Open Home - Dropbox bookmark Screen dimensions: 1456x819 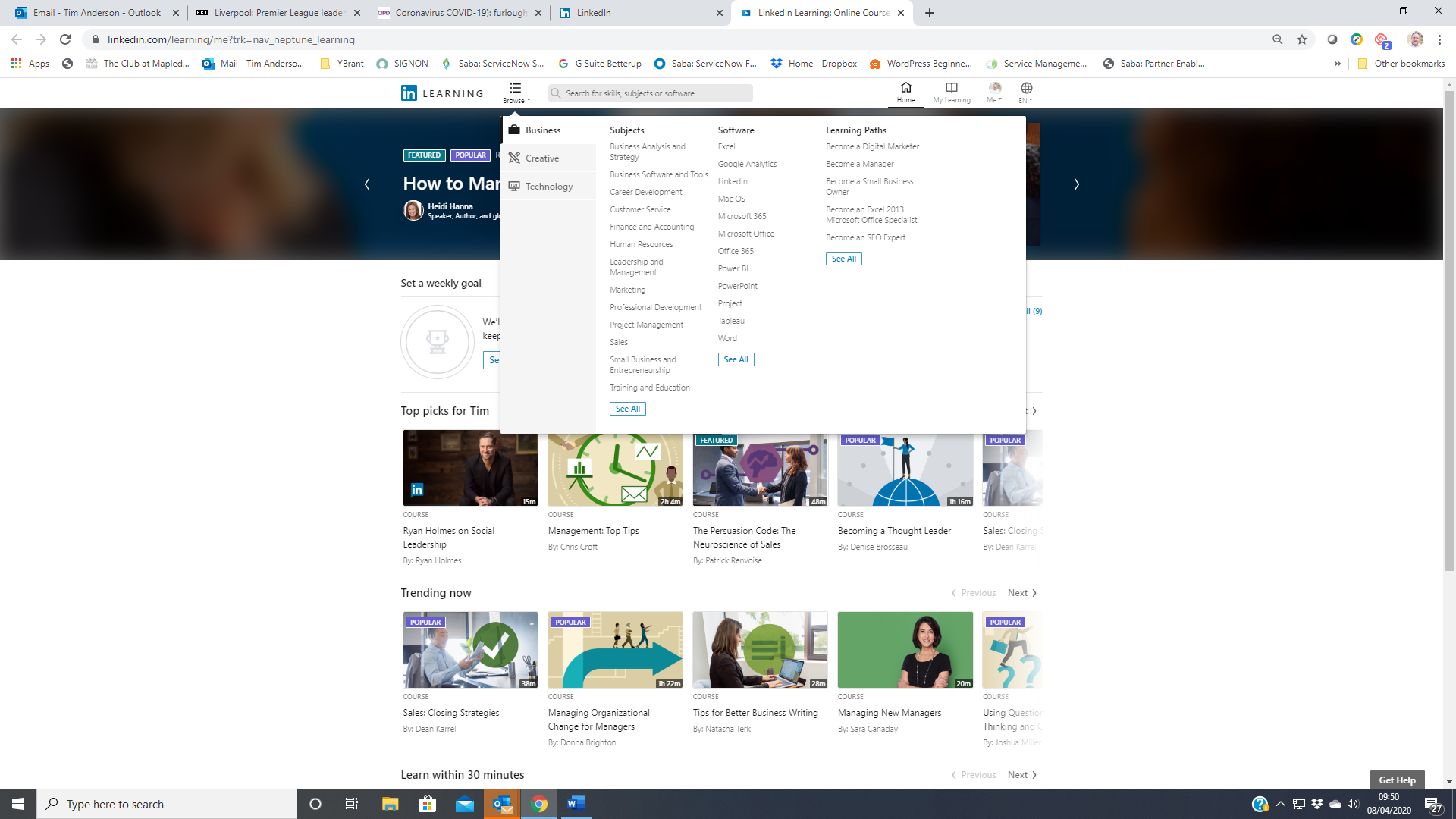point(814,64)
